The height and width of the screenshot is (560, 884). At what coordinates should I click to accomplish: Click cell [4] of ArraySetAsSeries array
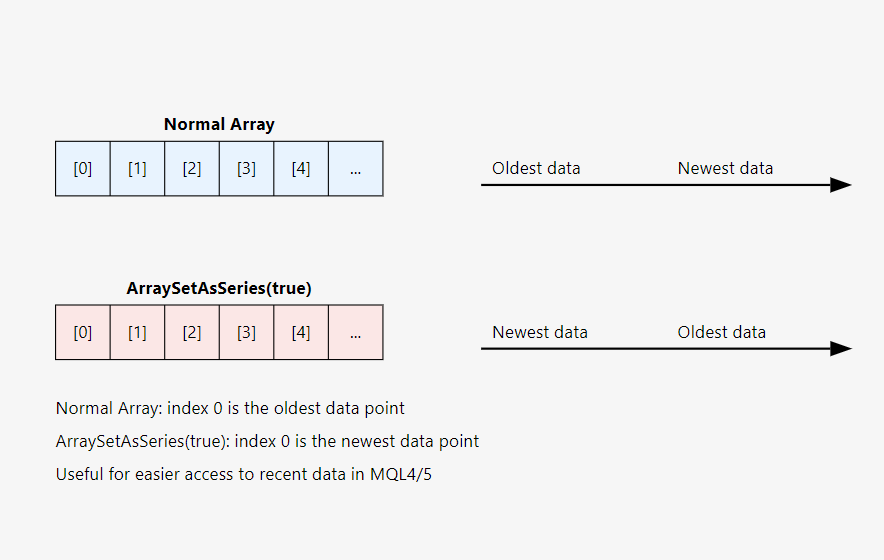pos(301,332)
